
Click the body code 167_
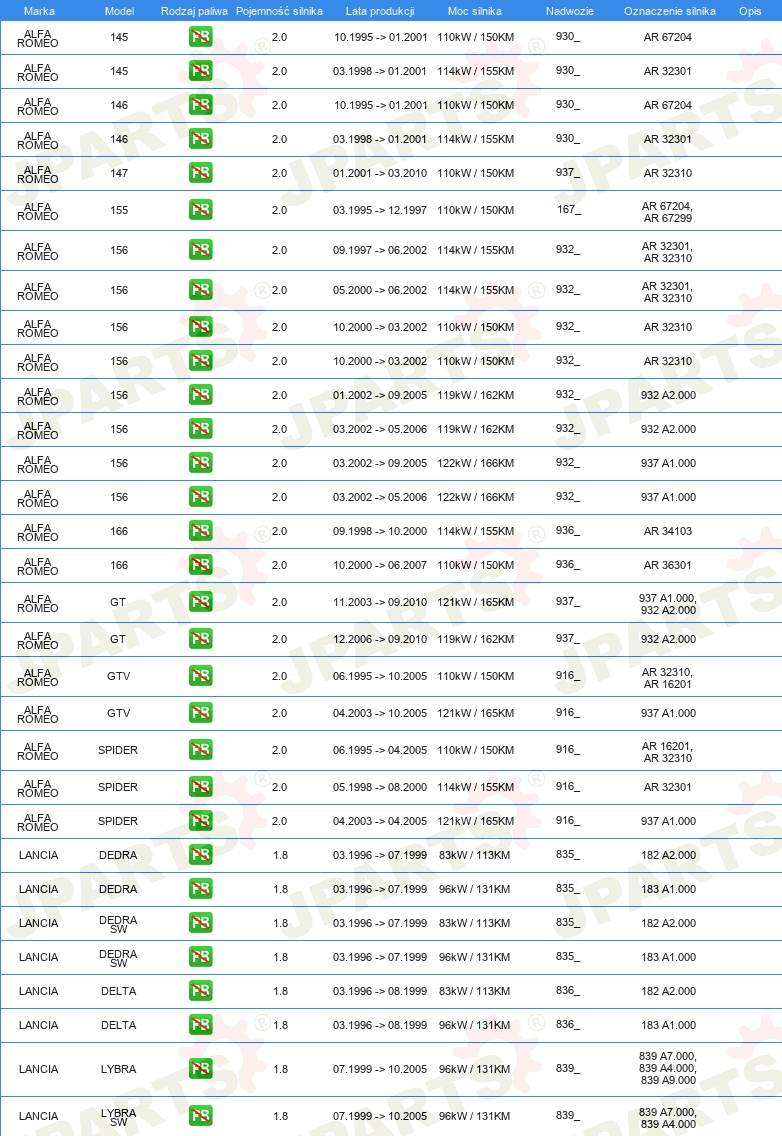pos(568,209)
